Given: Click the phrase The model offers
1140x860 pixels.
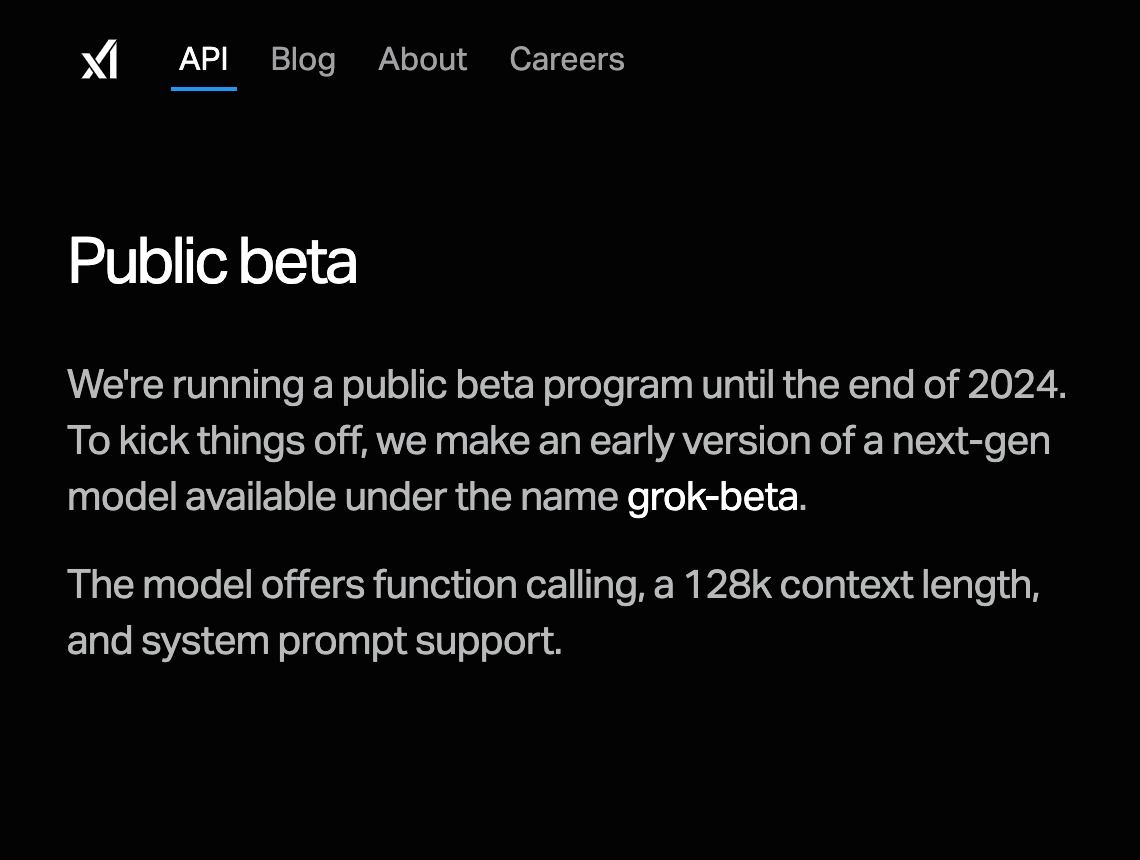Looking at the screenshot, I should pyautogui.click(x=215, y=585).
